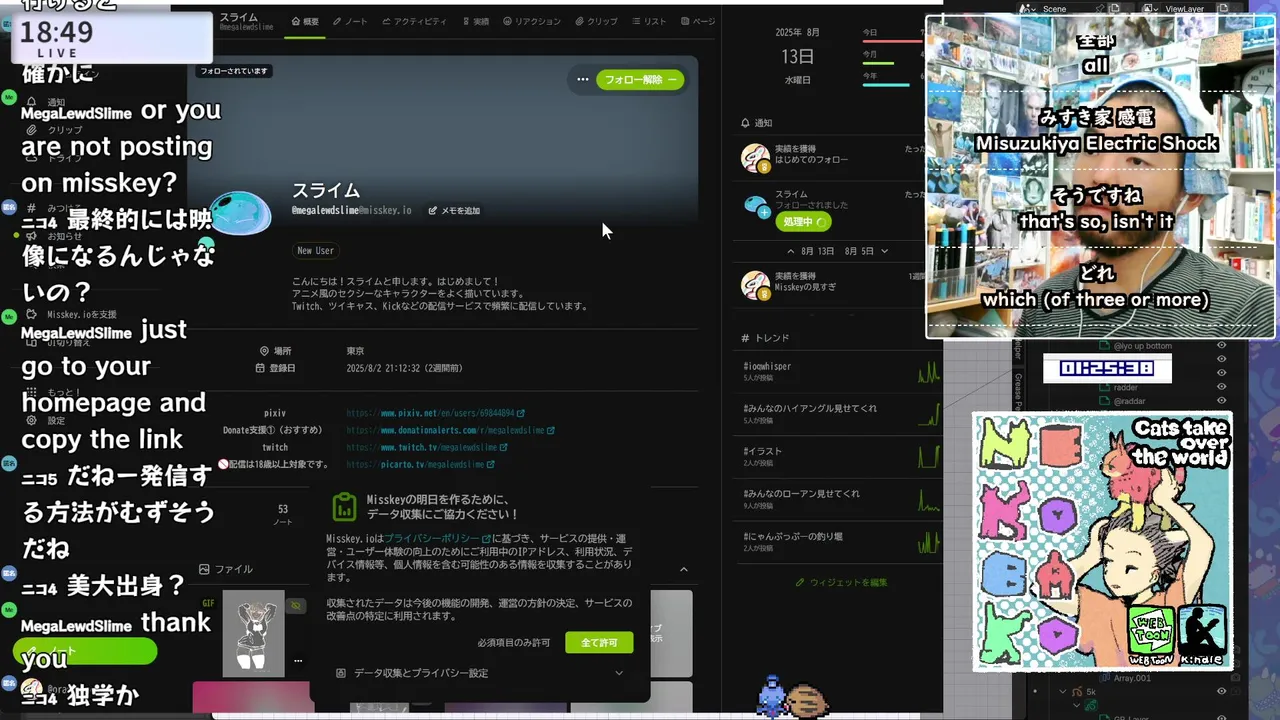Click ウィジェットを編集 edit widgets
The height and width of the screenshot is (720, 1280).
(x=841, y=582)
